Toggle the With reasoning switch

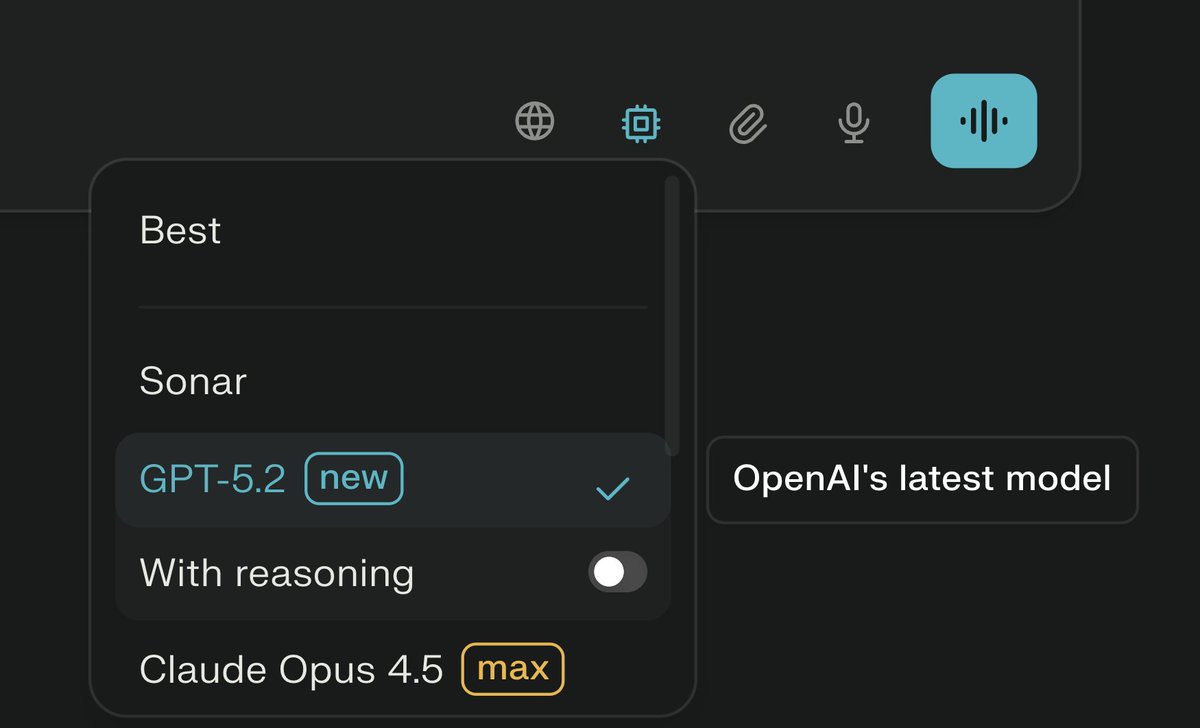click(x=617, y=572)
